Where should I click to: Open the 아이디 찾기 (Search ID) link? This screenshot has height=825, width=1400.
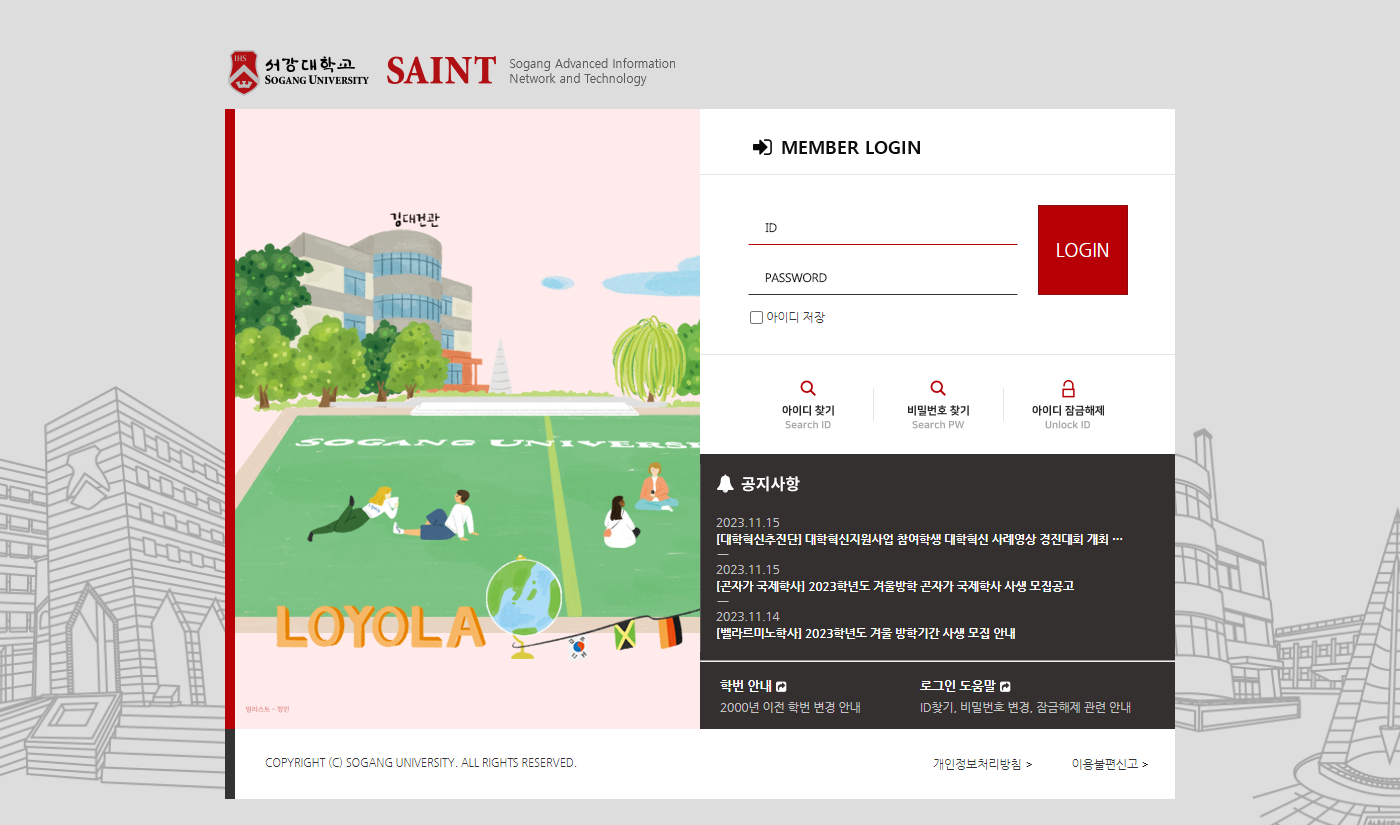tap(808, 404)
